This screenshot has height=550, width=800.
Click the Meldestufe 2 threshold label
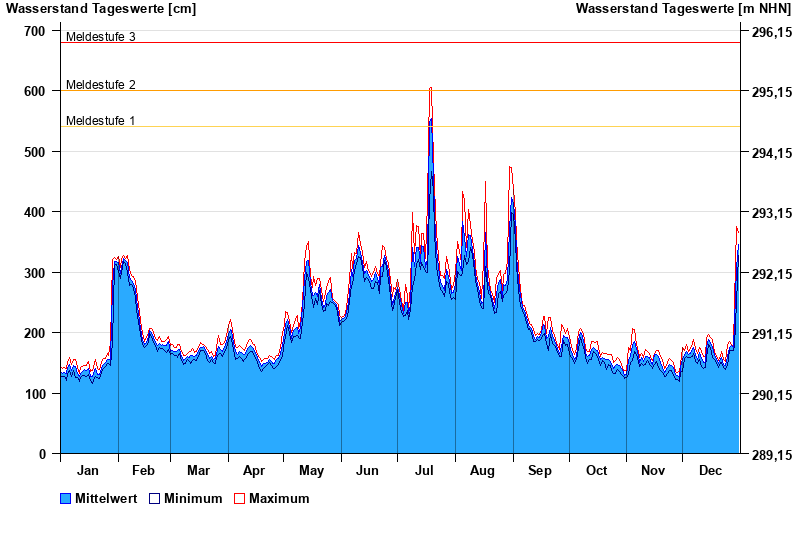coord(100,85)
